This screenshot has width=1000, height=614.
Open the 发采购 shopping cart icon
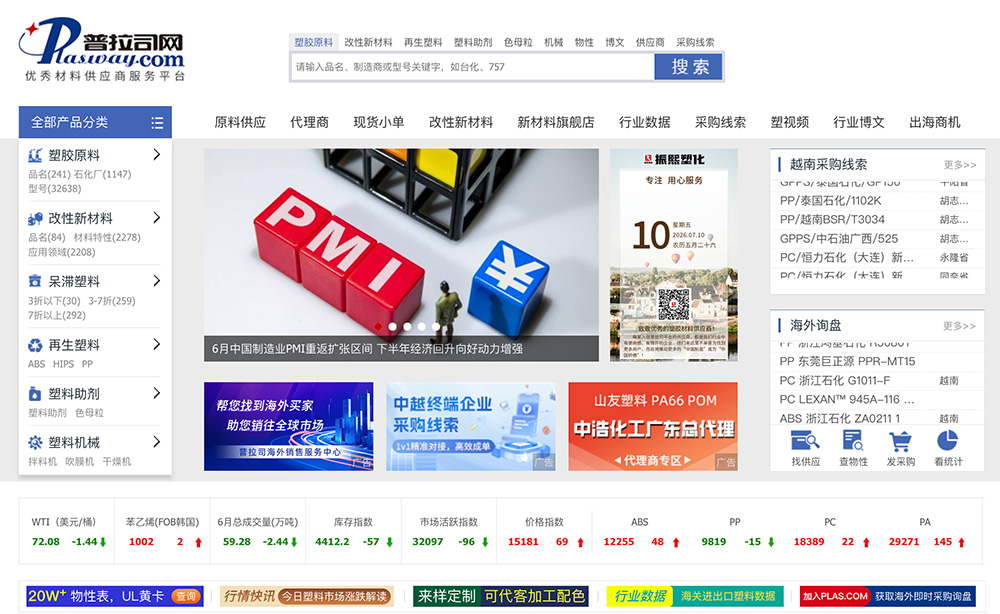(900, 441)
